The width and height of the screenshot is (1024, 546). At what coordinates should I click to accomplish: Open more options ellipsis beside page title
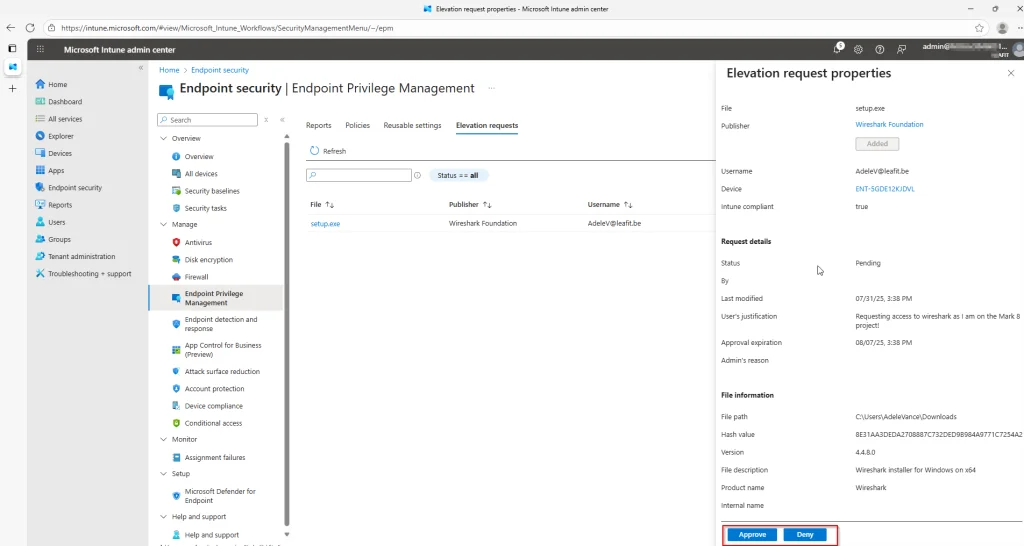491,88
